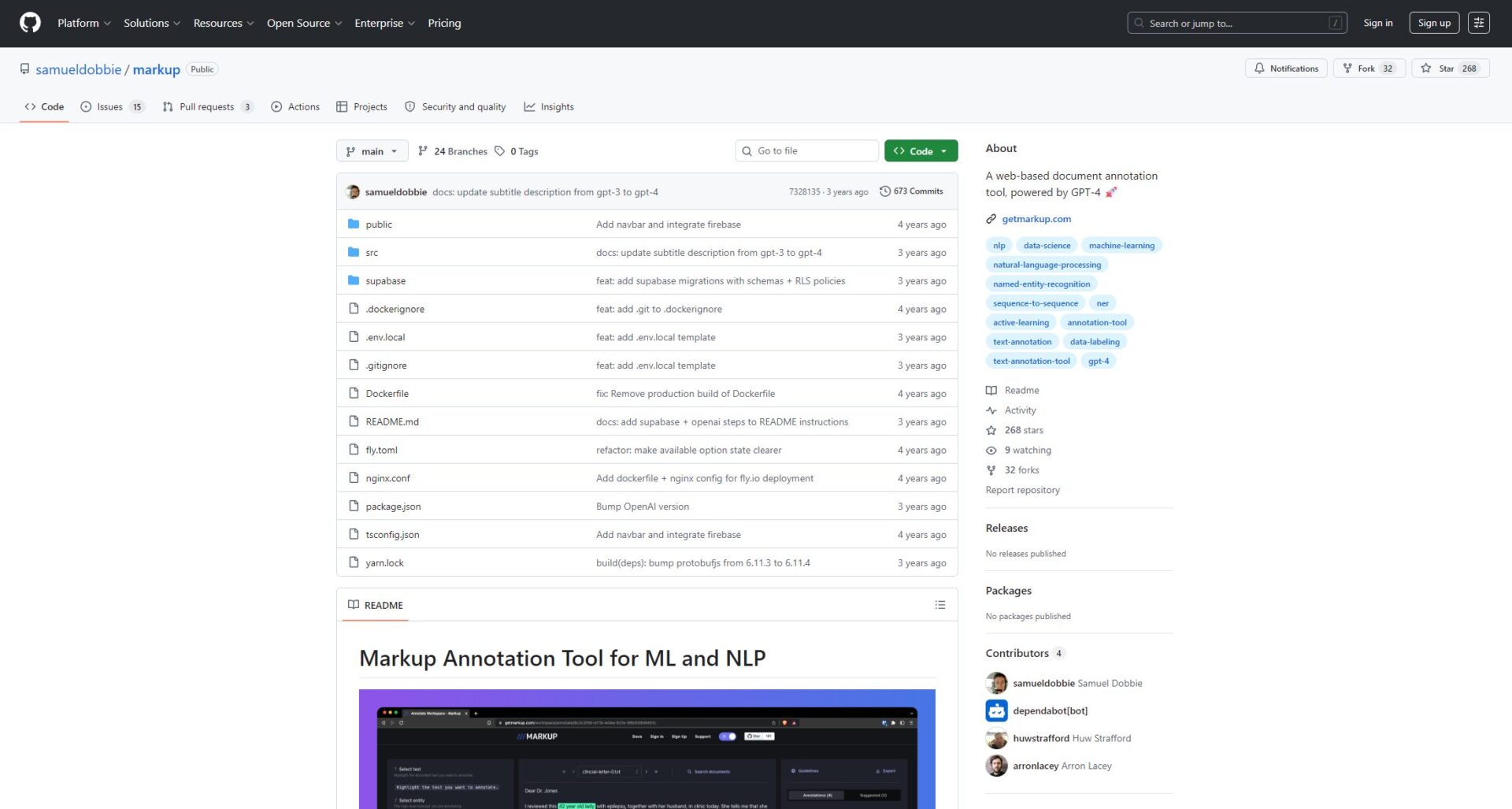Click the book icon beside Readme
Viewport: 1512px width, 809px height.
tap(991, 390)
